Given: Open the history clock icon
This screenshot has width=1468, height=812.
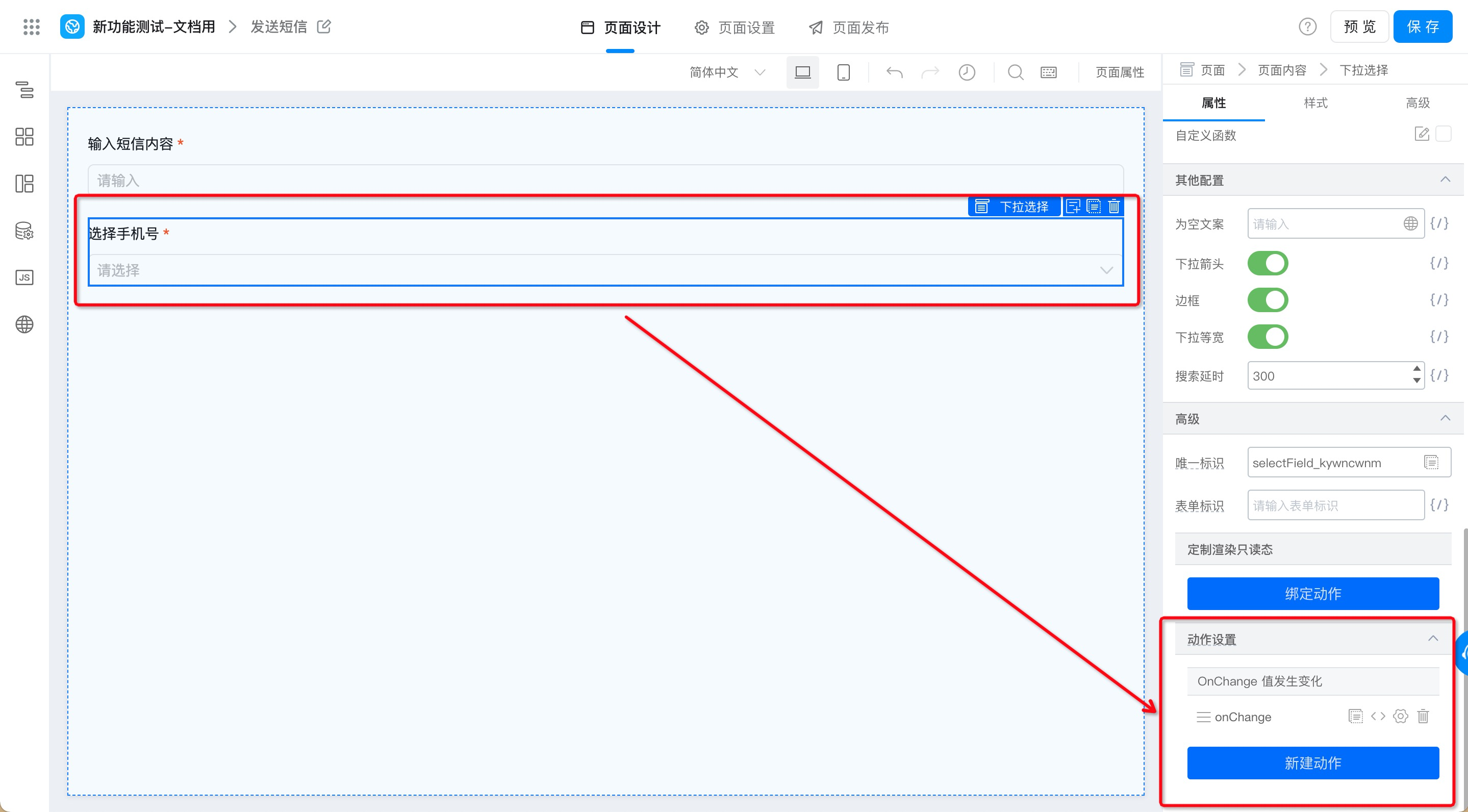Looking at the screenshot, I should (967, 72).
